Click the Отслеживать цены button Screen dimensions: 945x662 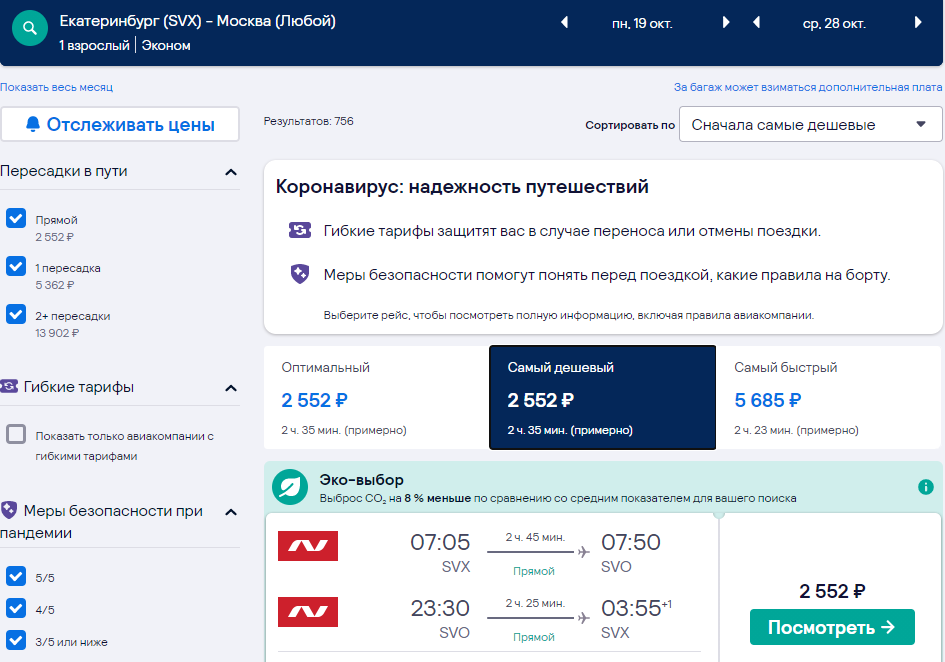120,124
